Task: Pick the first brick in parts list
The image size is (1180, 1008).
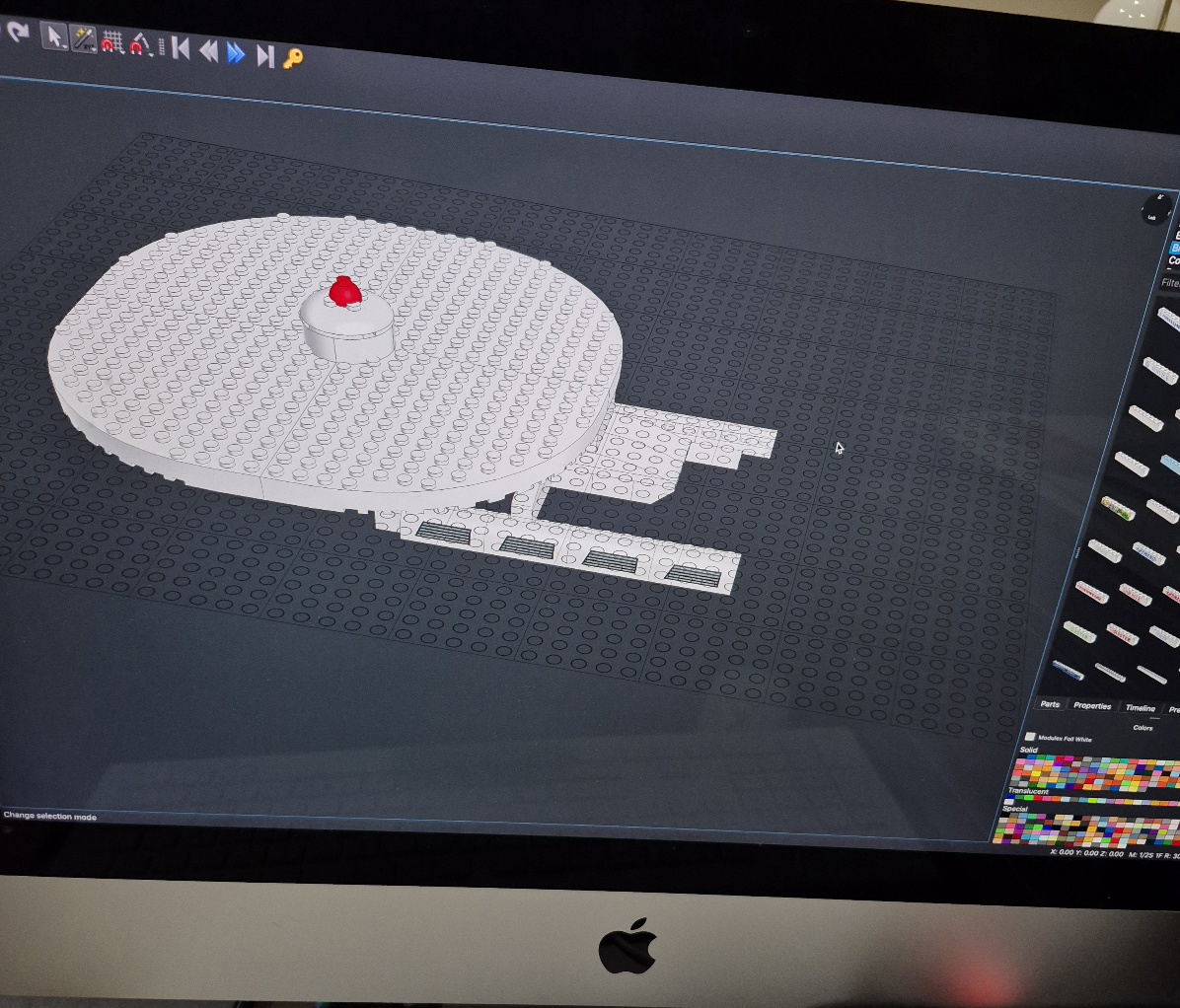Action: (x=1168, y=318)
